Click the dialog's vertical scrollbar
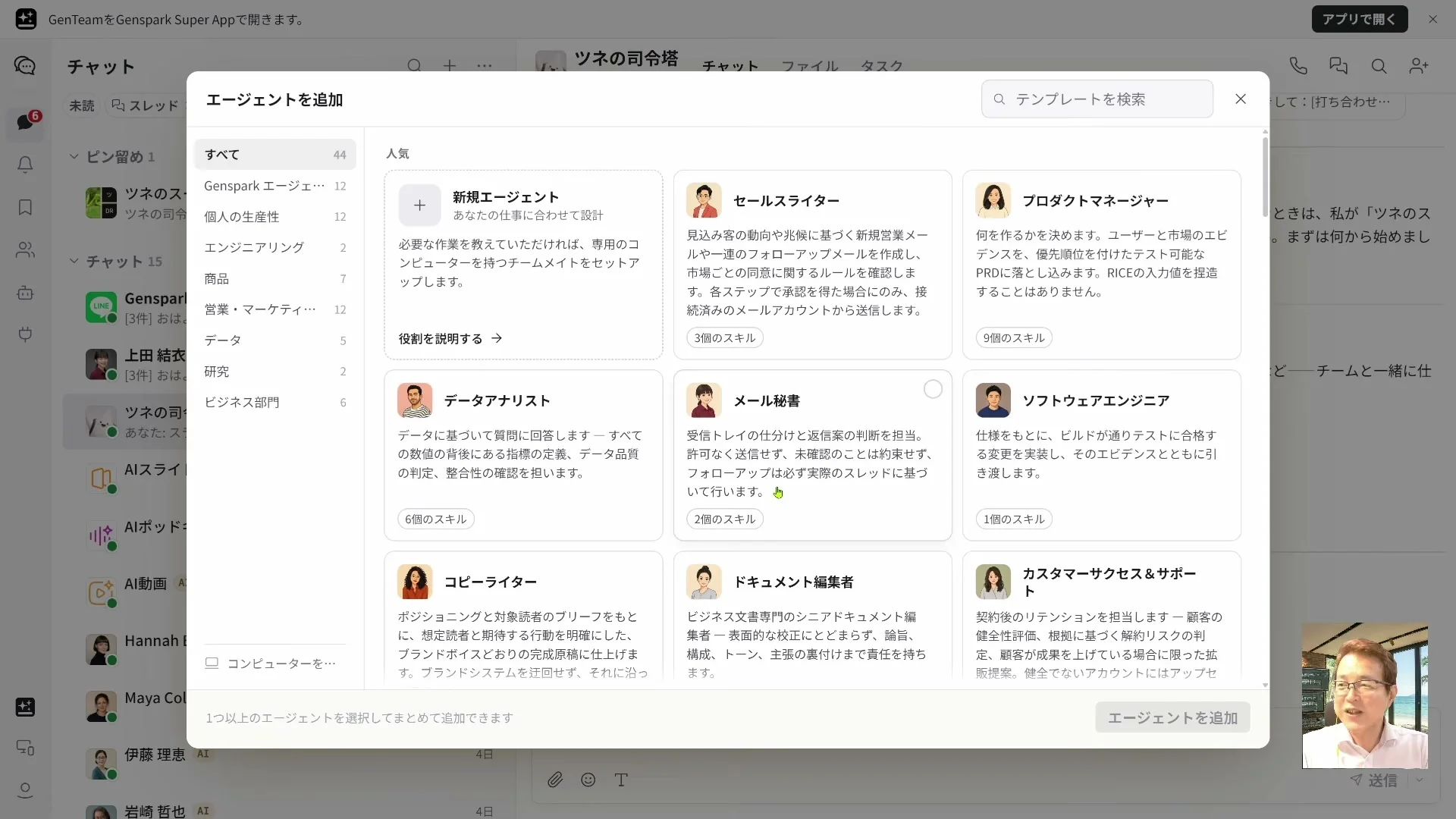 coord(1265,177)
